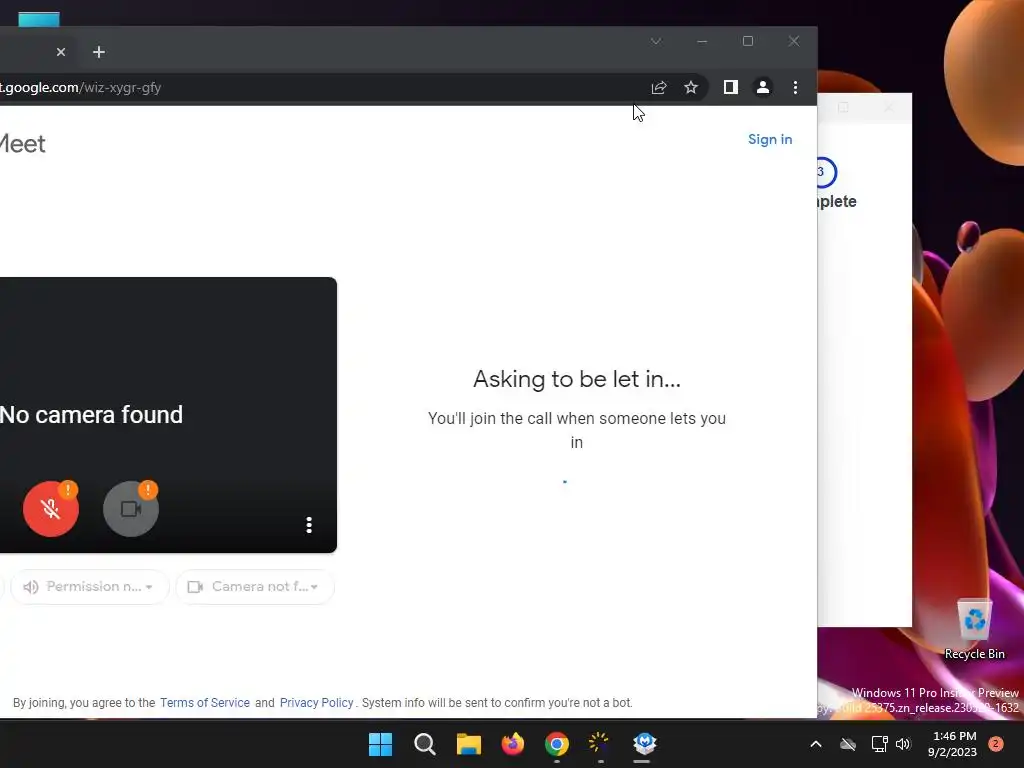Image resolution: width=1024 pixels, height=768 pixels.
Task: Click the OneDrive cloud tray icon
Action: (x=848, y=744)
